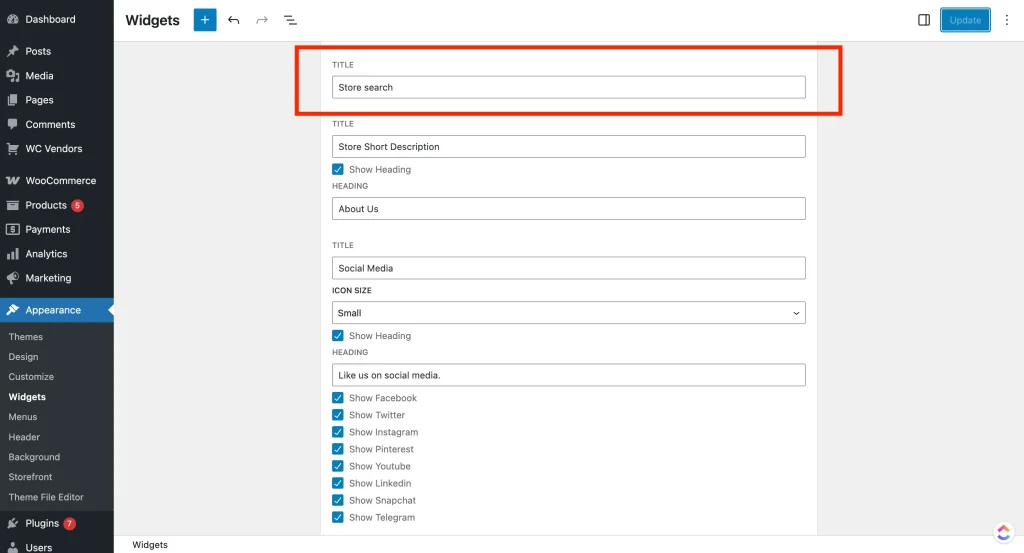Open the three-dot Options menu
Viewport: 1024px width, 553px height.
[1006, 20]
